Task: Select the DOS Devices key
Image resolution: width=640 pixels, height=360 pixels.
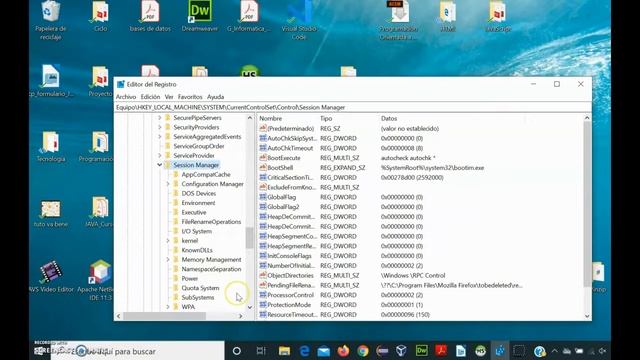Action: (x=198, y=193)
